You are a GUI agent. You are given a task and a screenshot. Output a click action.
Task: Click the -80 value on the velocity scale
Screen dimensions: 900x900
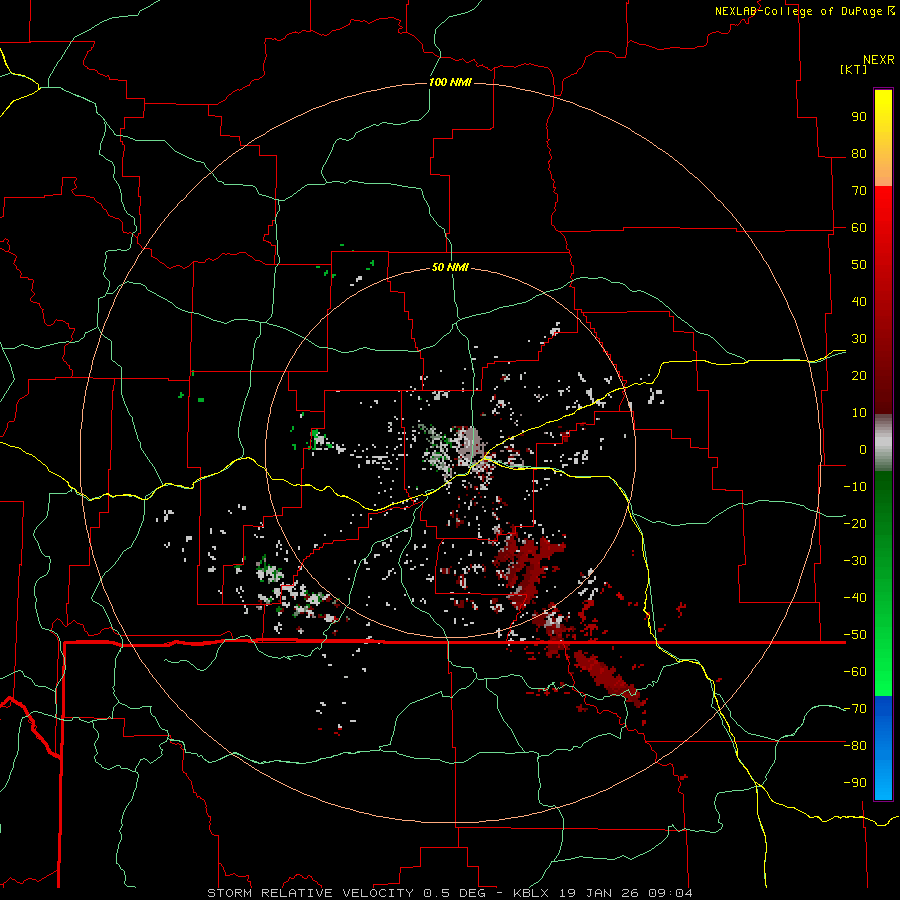855,746
